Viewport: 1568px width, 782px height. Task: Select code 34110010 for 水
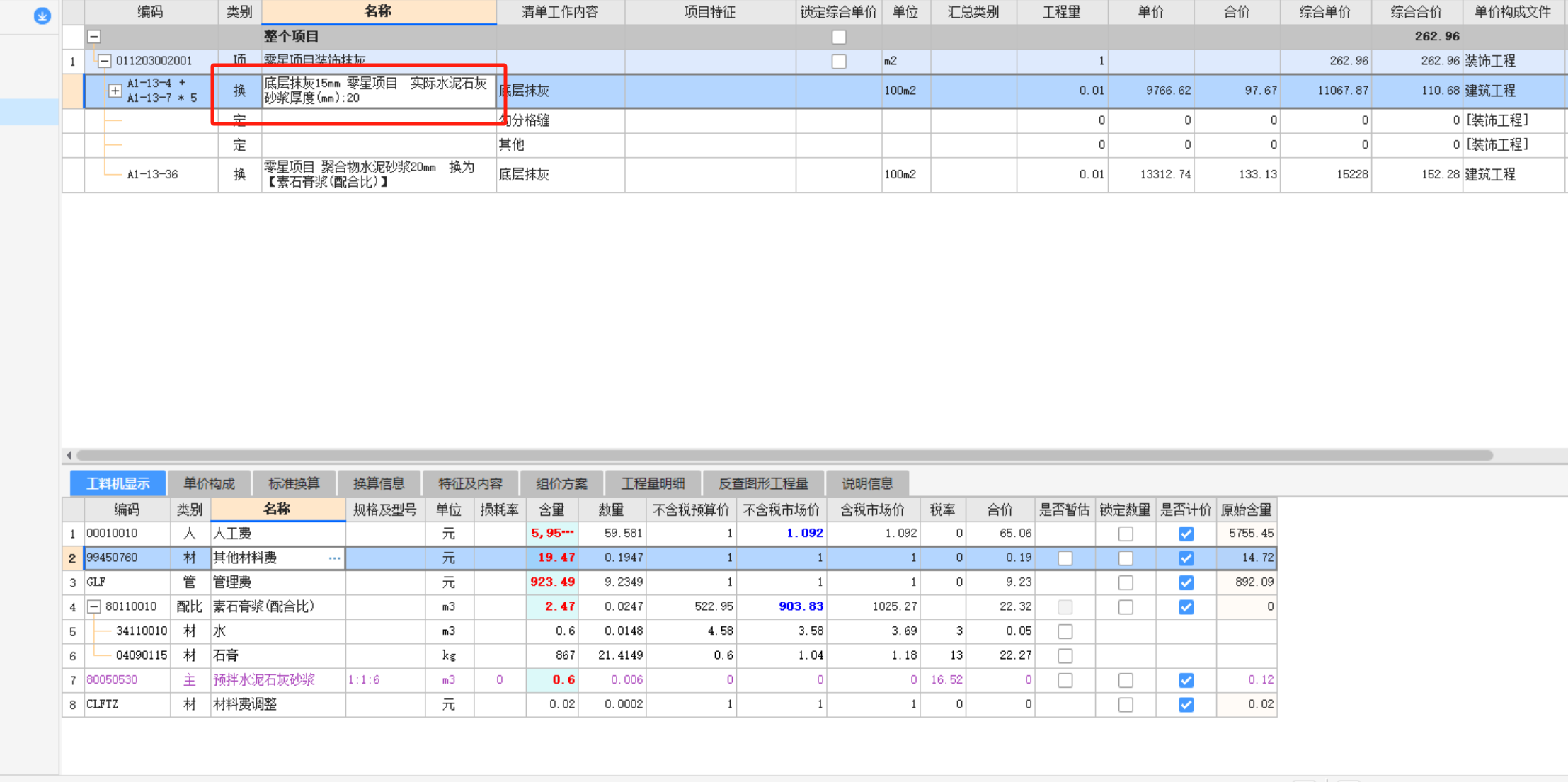coord(142,631)
